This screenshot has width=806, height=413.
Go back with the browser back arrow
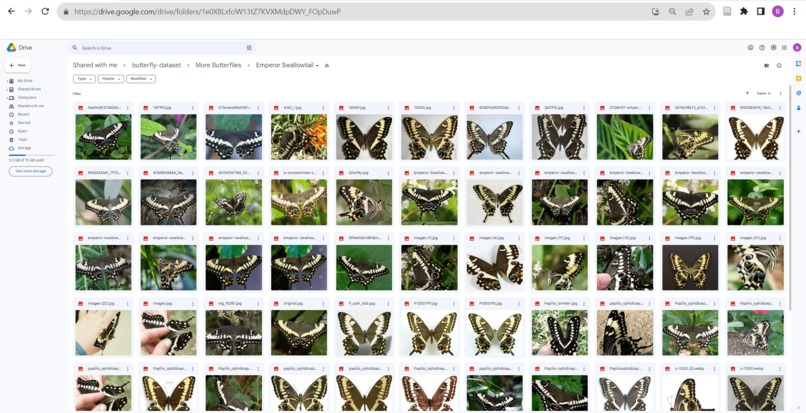(x=11, y=11)
